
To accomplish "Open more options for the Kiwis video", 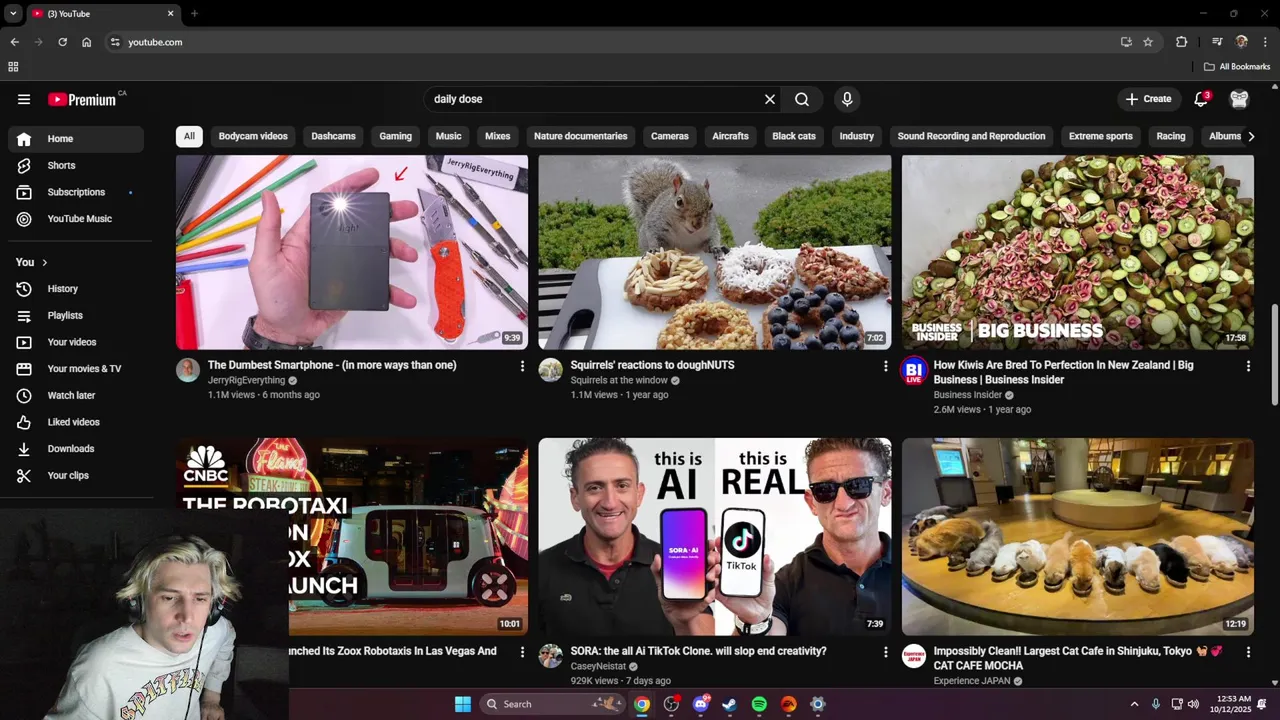I will [1248, 366].
